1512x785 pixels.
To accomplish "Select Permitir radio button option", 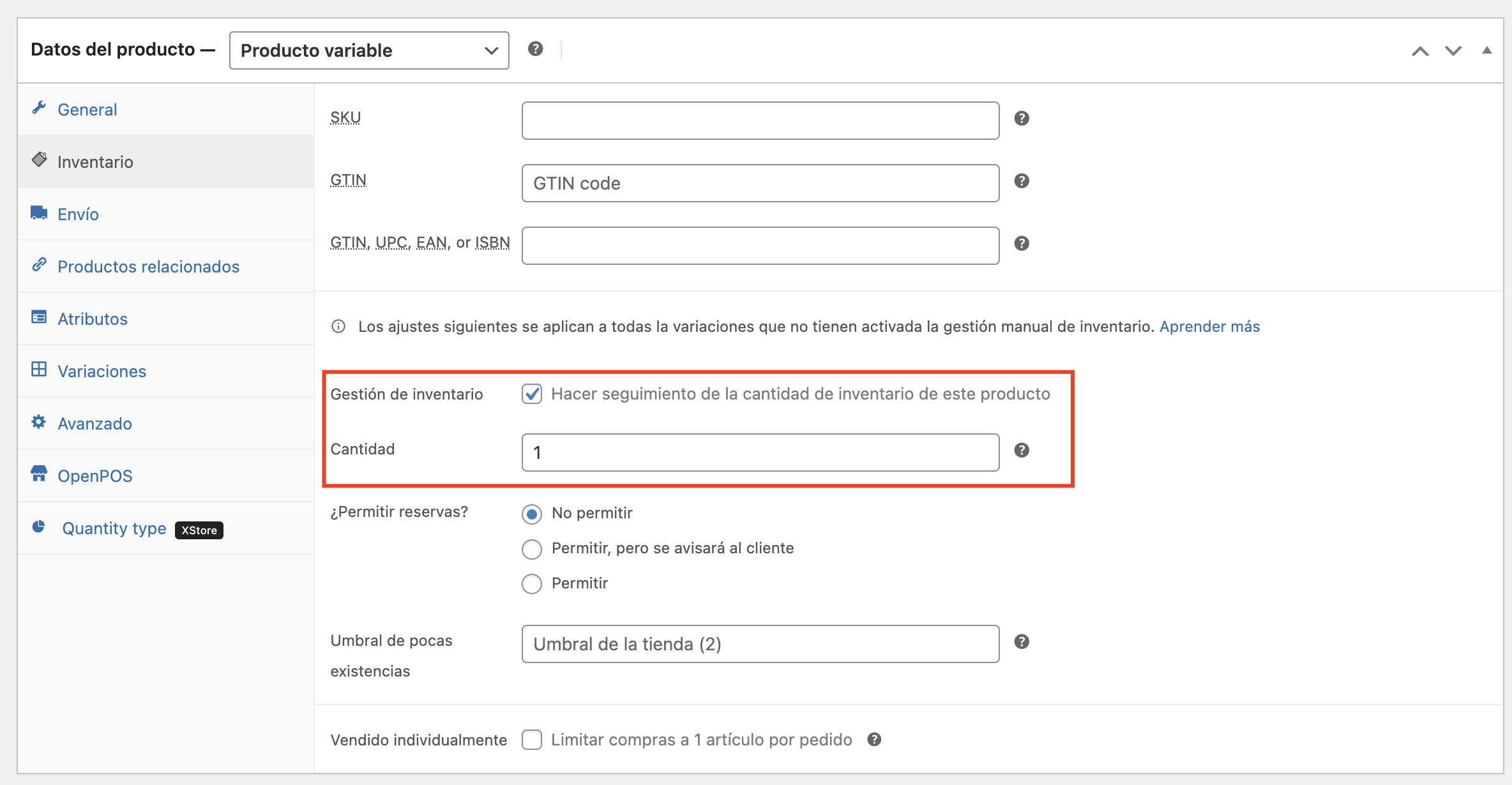I will (x=532, y=582).
